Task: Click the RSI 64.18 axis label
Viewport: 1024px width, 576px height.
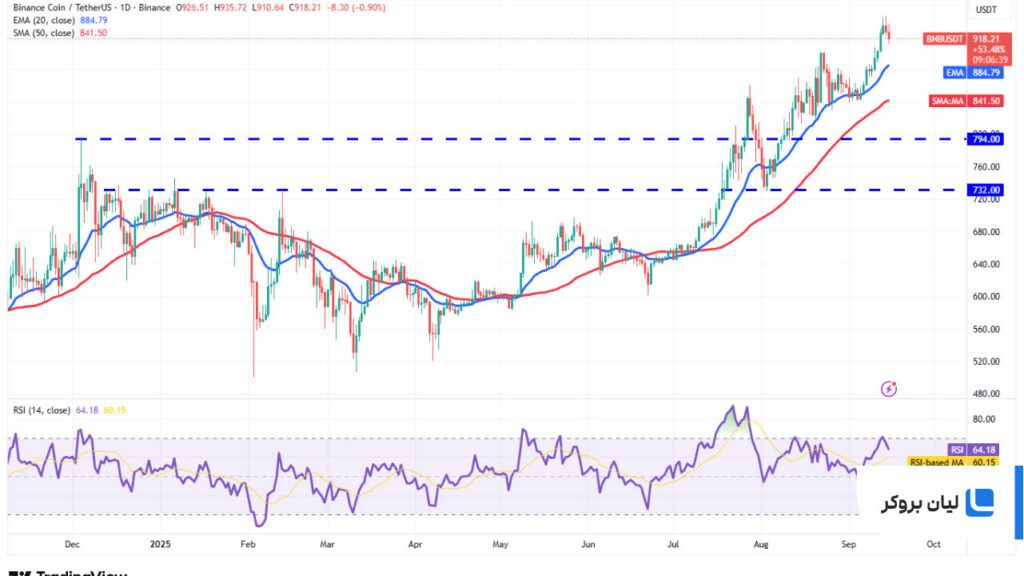Action: (973, 450)
